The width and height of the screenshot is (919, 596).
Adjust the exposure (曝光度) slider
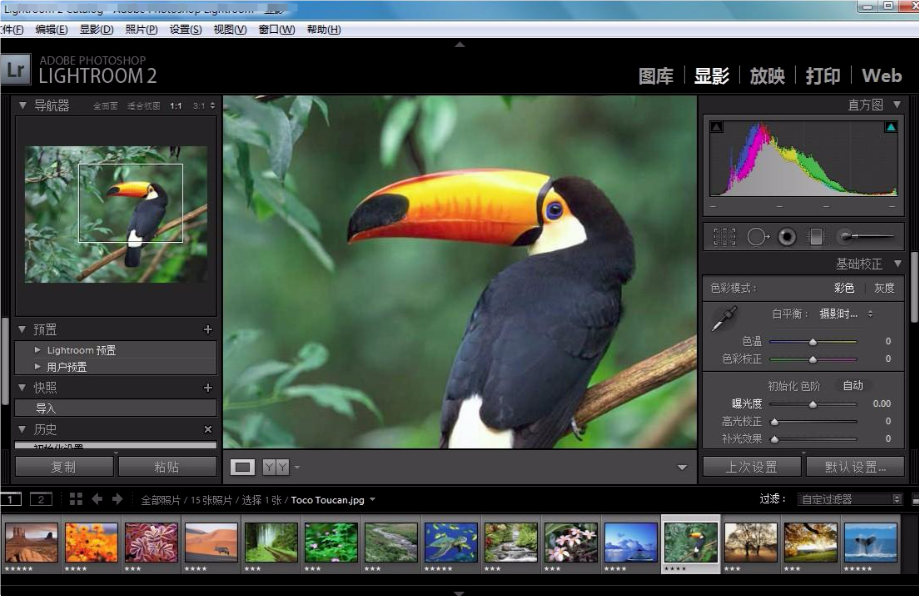(x=812, y=404)
